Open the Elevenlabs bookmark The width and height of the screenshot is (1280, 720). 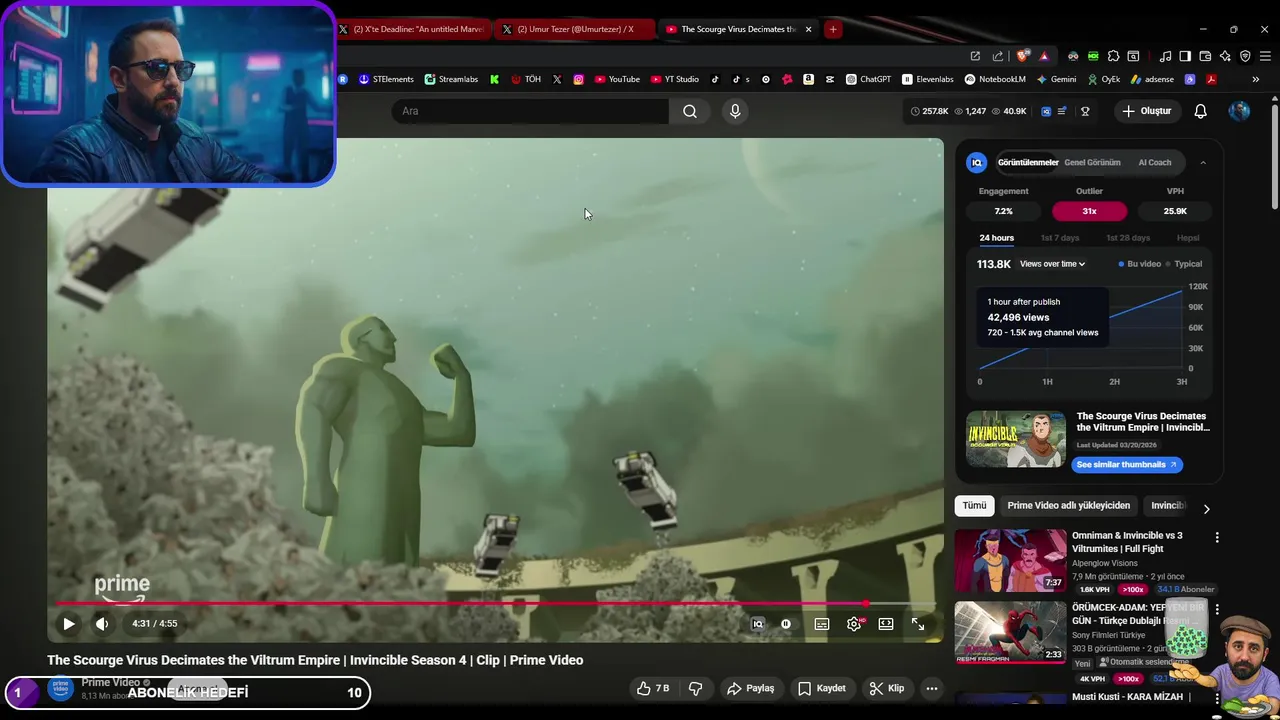coord(928,79)
